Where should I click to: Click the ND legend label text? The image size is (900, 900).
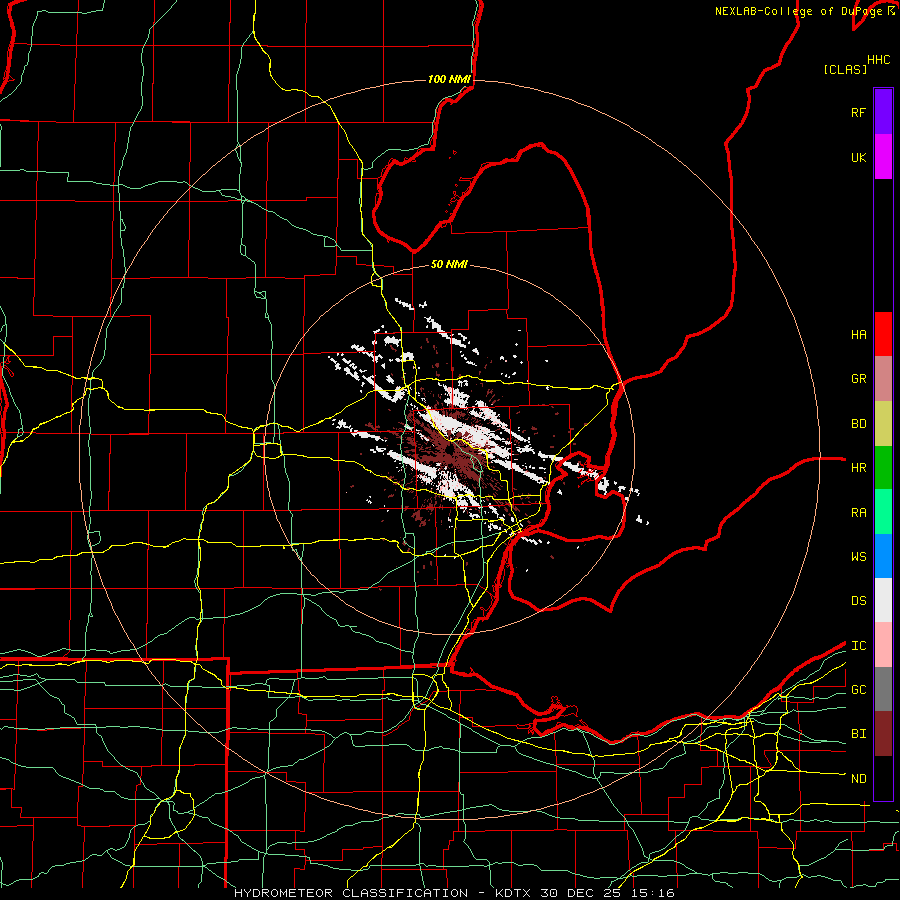pos(858,779)
